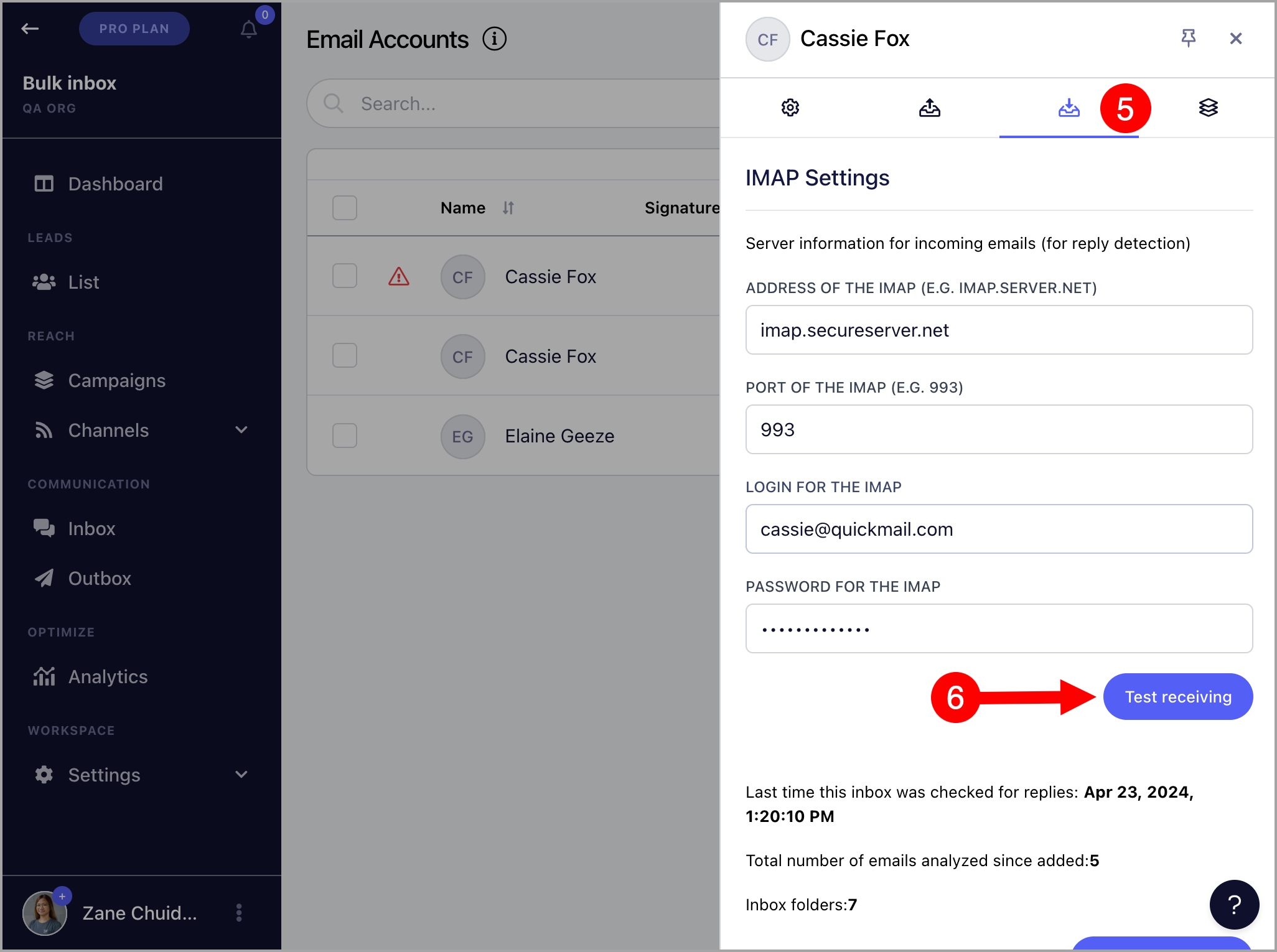Pin the Cassie Fox panel

click(1189, 39)
